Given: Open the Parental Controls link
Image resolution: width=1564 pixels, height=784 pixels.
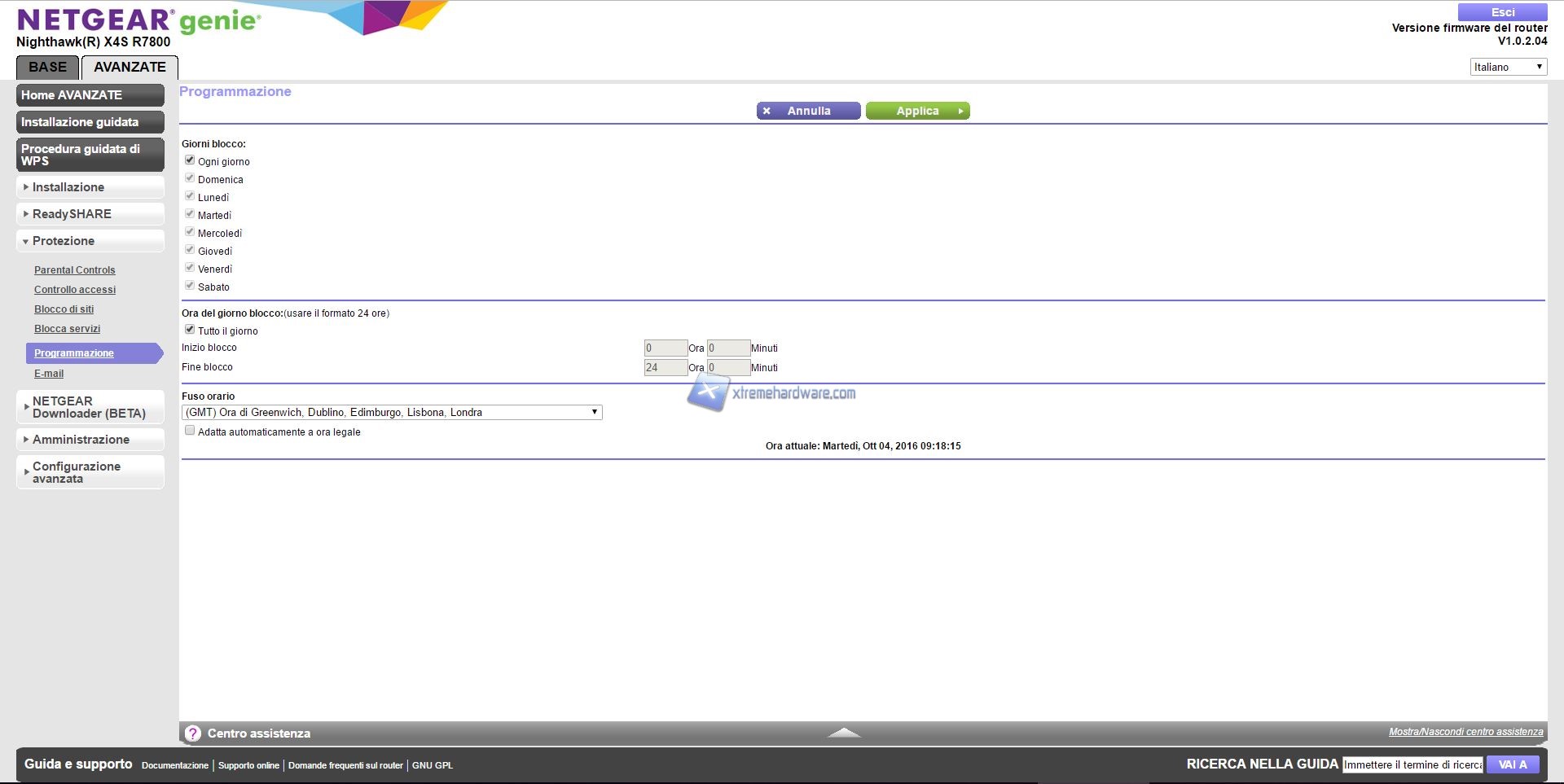Looking at the screenshot, I should [75, 270].
